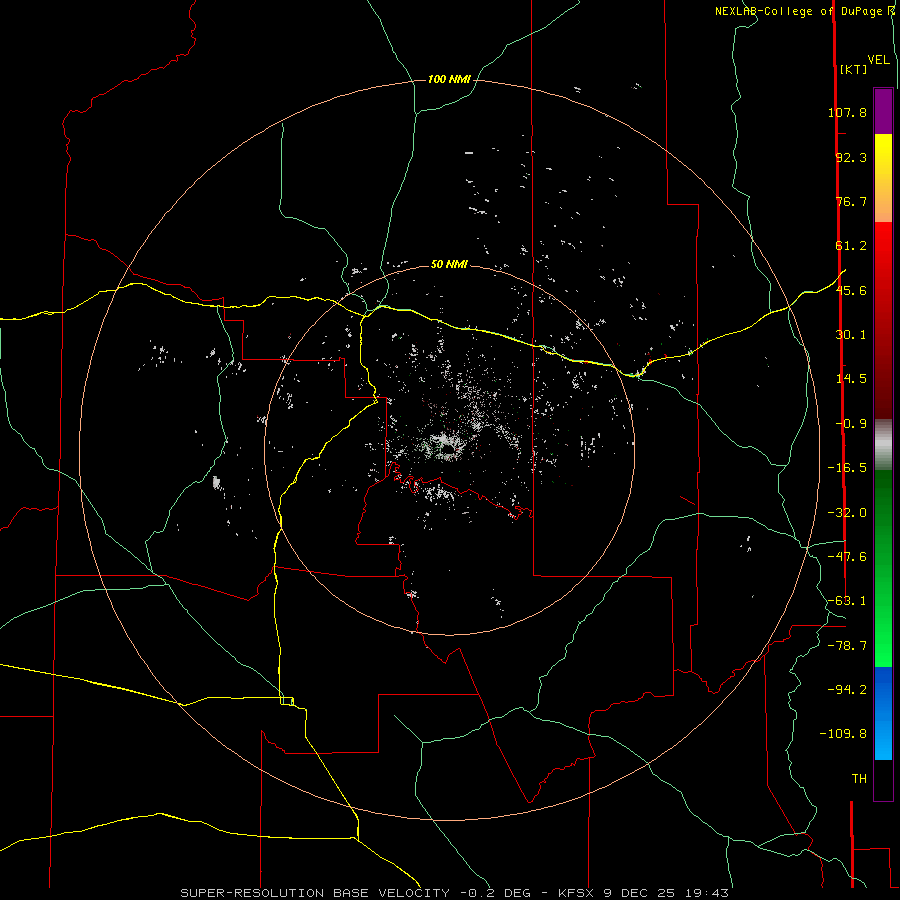Screen dimensions: 900x900
Task: Select the -78.7 legend value
Action: [x=847, y=646]
